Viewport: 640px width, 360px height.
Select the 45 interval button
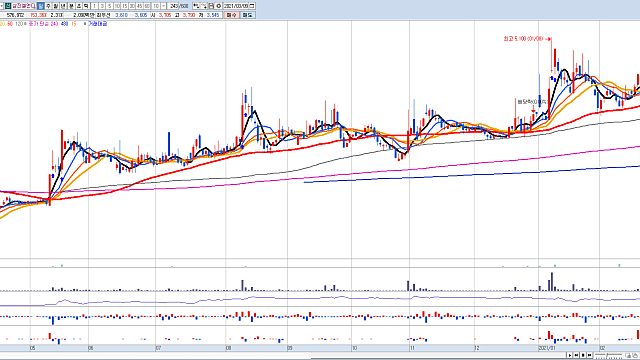(140, 6)
